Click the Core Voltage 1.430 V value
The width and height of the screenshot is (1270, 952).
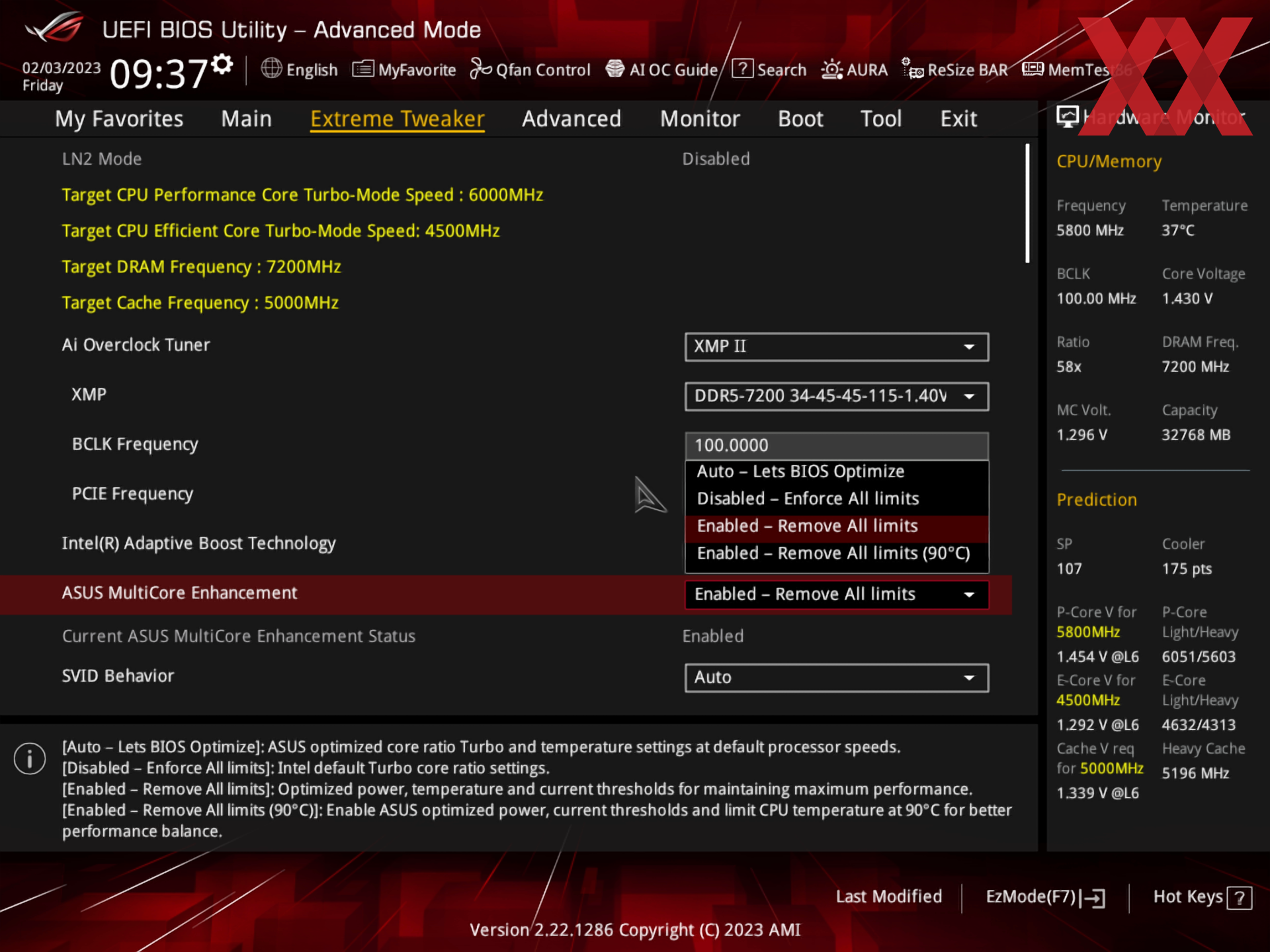pos(1187,298)
